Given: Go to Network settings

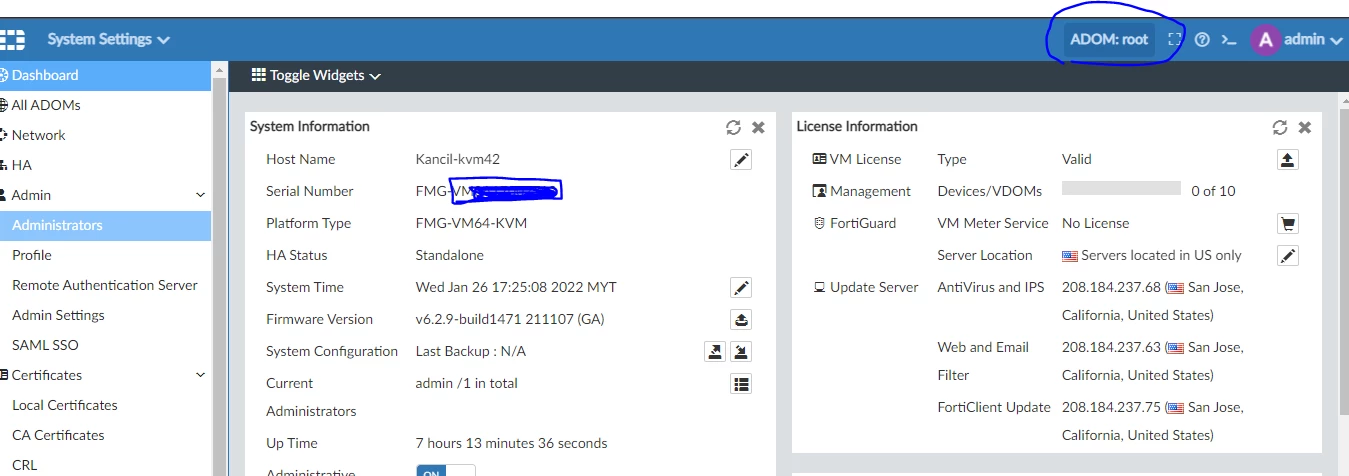Looking at the screenshot, I should tap(106, 135).
